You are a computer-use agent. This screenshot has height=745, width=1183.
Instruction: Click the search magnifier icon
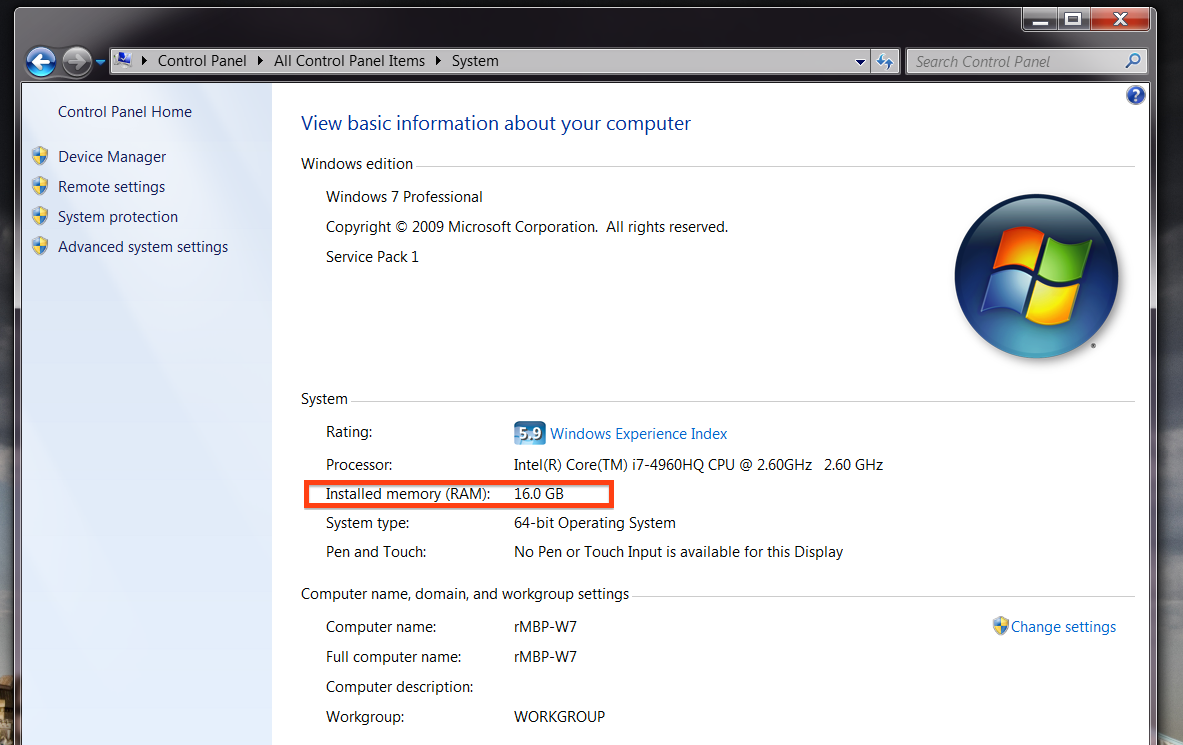coord(1132,60)
